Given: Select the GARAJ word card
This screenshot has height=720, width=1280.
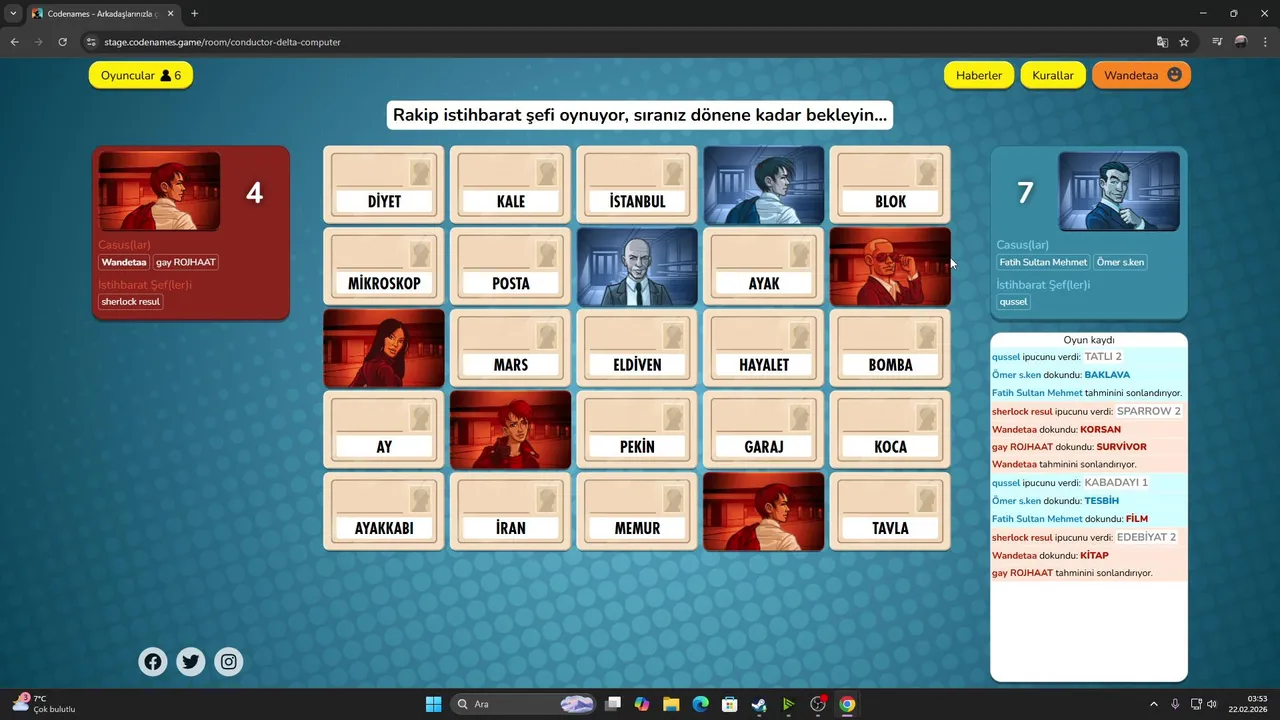Looking at the screenshot, I should 764,430.
